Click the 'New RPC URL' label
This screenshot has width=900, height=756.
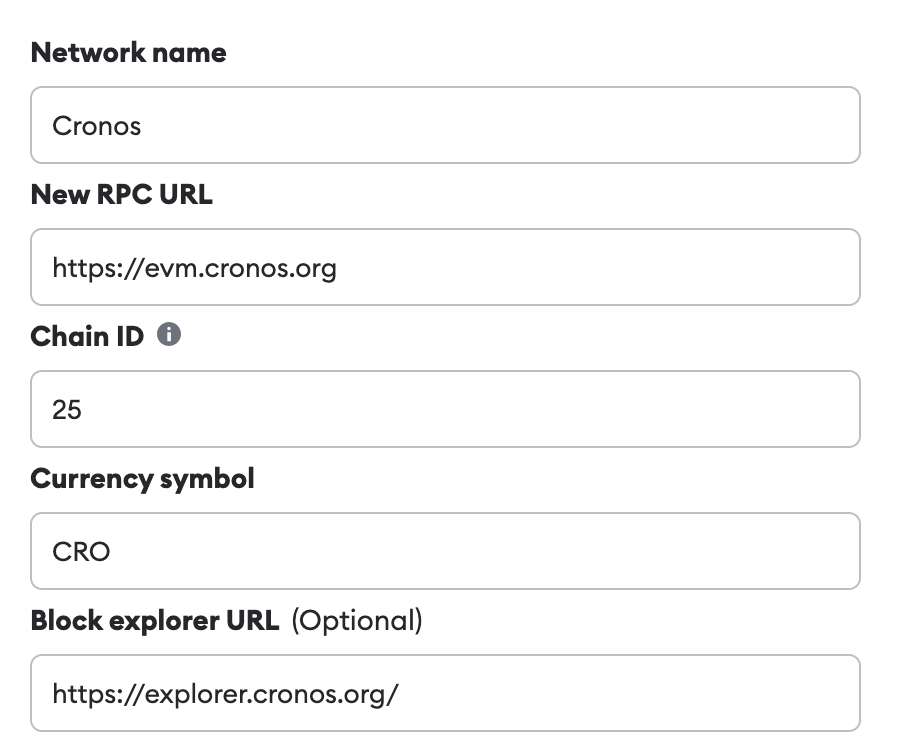pyautogui.click(x=121, y=194)
